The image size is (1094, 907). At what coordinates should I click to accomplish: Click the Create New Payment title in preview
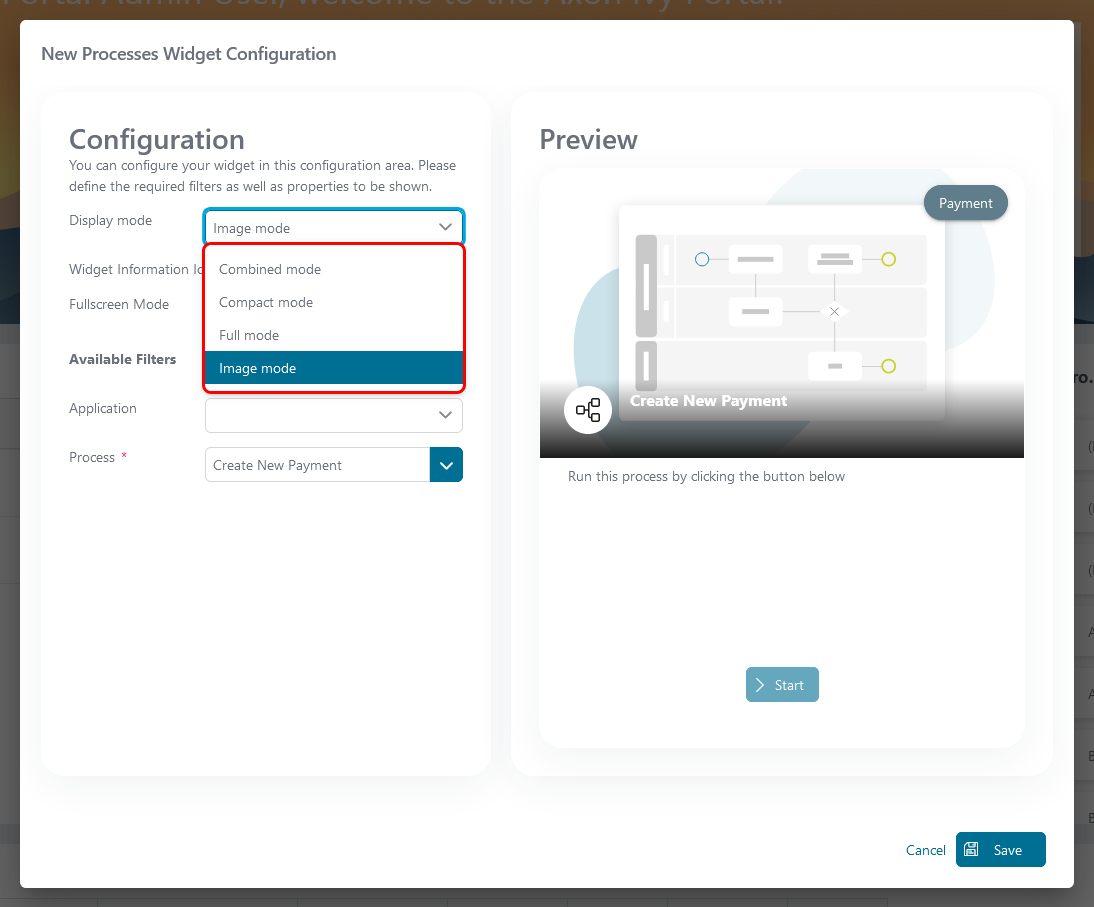pos(708,401)
